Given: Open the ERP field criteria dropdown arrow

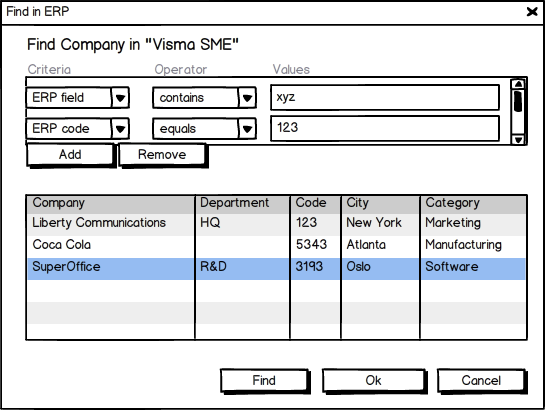Looking at the screenshot, I should click(120, 98).
